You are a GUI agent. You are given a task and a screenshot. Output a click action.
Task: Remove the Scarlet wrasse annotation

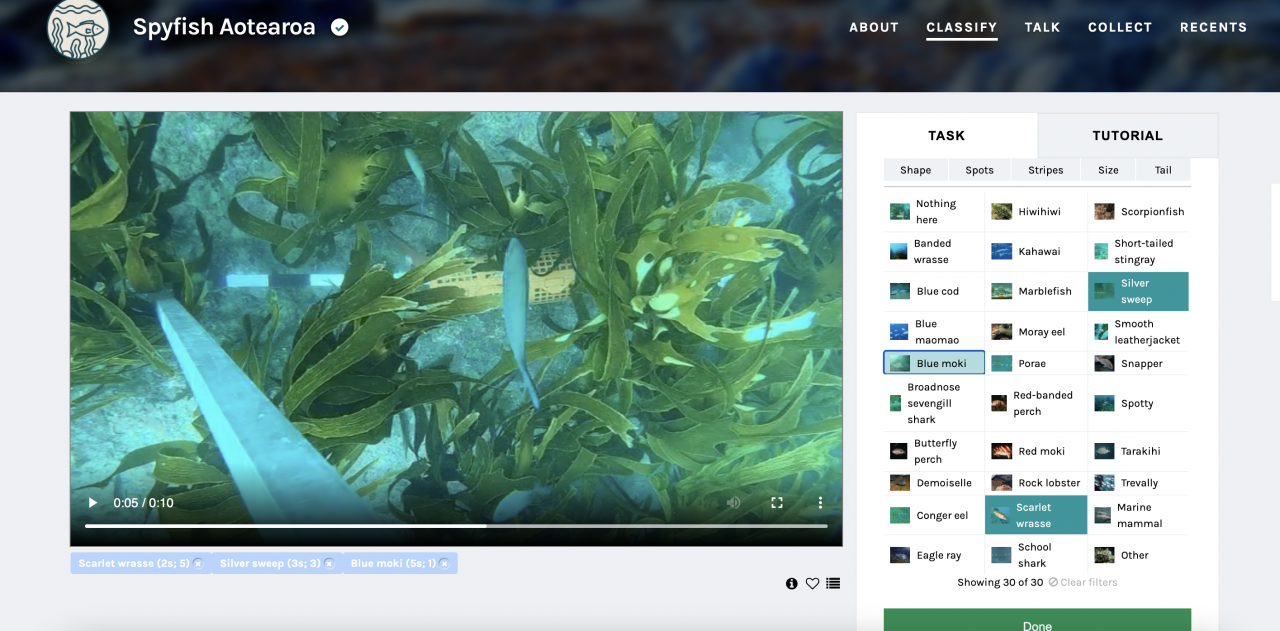tap(198, 564)
